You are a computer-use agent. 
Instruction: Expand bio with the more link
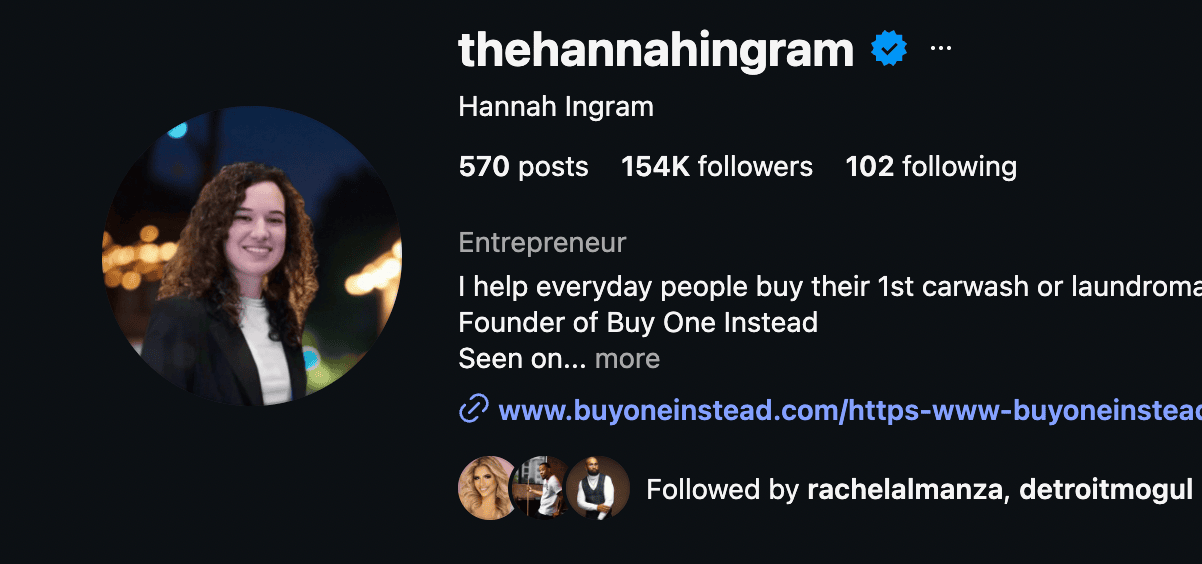click(x=627, y=358)
